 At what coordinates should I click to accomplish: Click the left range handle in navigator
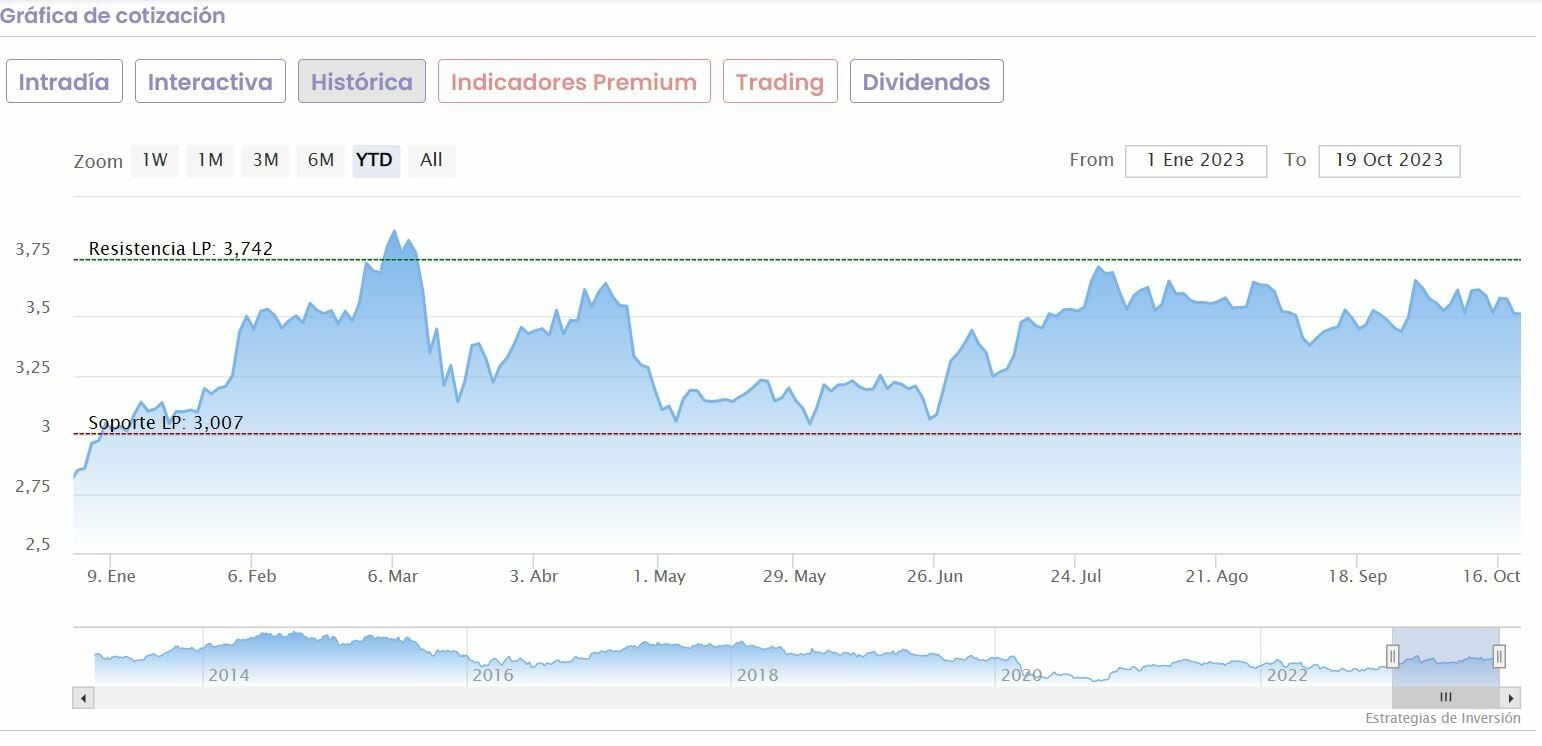(x=1392, y=656)
